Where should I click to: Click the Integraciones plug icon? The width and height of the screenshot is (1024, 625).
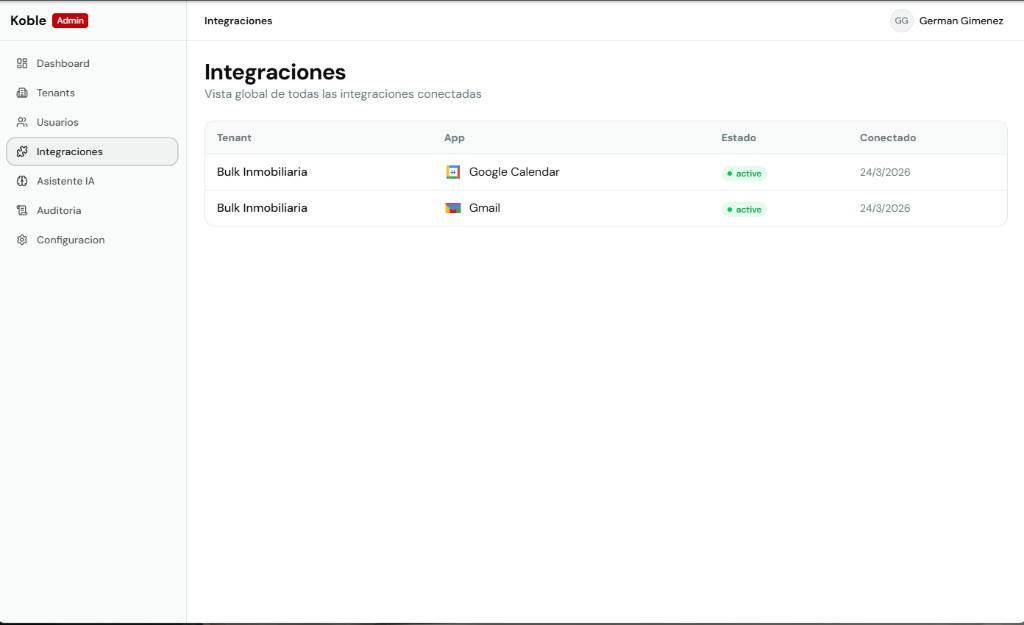[22, 151]
